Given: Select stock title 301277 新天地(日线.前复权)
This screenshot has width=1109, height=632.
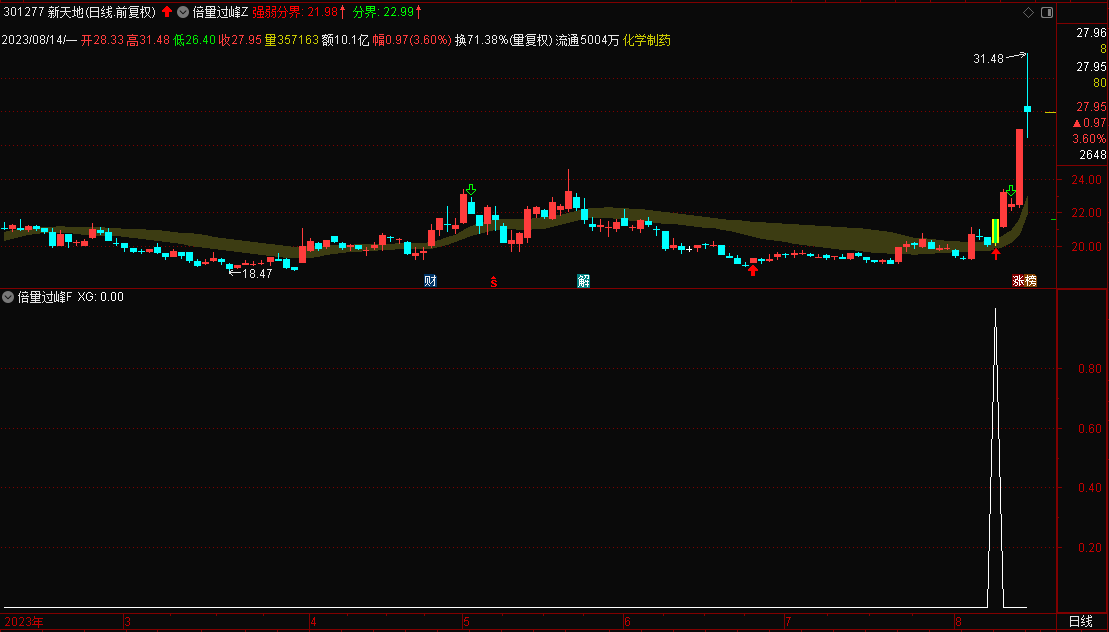Looking at the screenshot, I should 79,12.
